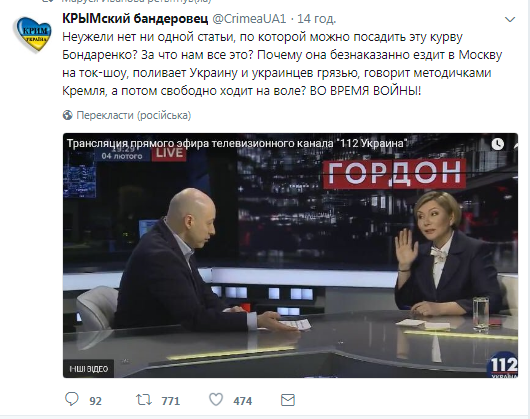Retweet using the arrows icon
This screenshot has width=530, height=419.
144,400
